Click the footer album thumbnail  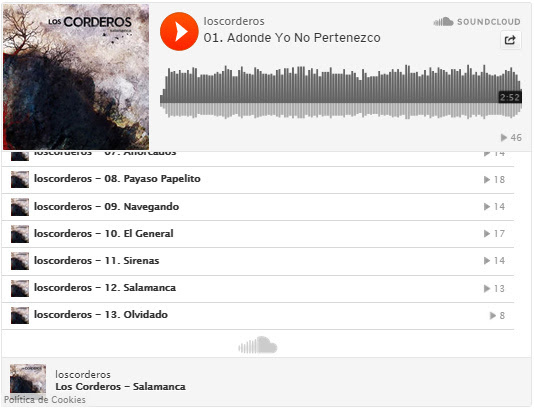pyautogui.click(x=28, y=381)
